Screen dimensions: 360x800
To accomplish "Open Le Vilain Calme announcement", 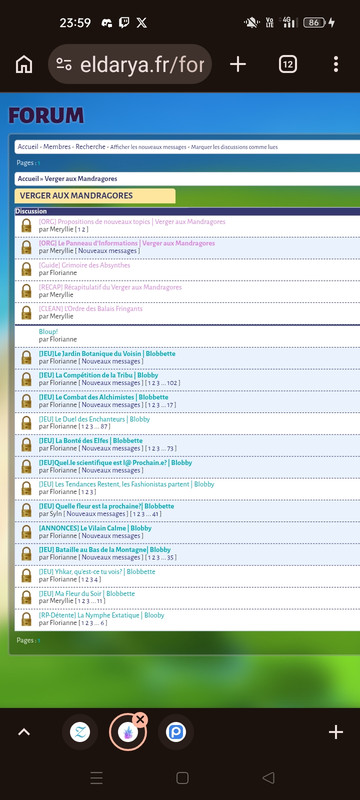I will point(95,528).
